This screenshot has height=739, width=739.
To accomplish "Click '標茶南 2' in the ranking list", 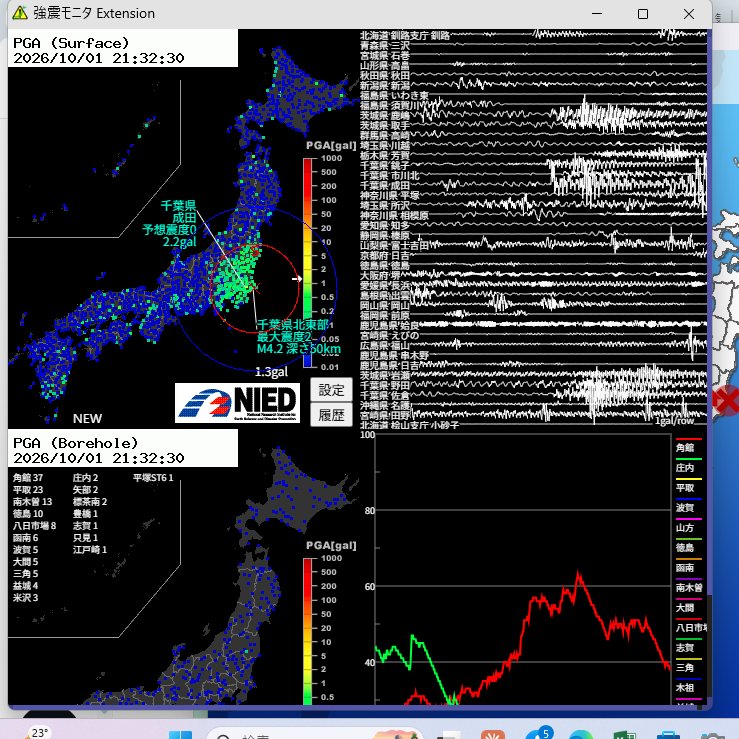I will (x=90, y=501).
